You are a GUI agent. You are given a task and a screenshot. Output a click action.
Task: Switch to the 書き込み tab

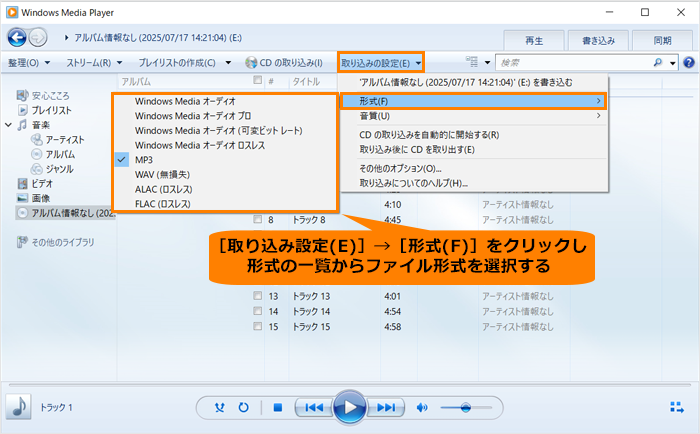click(x=598, y=41)
